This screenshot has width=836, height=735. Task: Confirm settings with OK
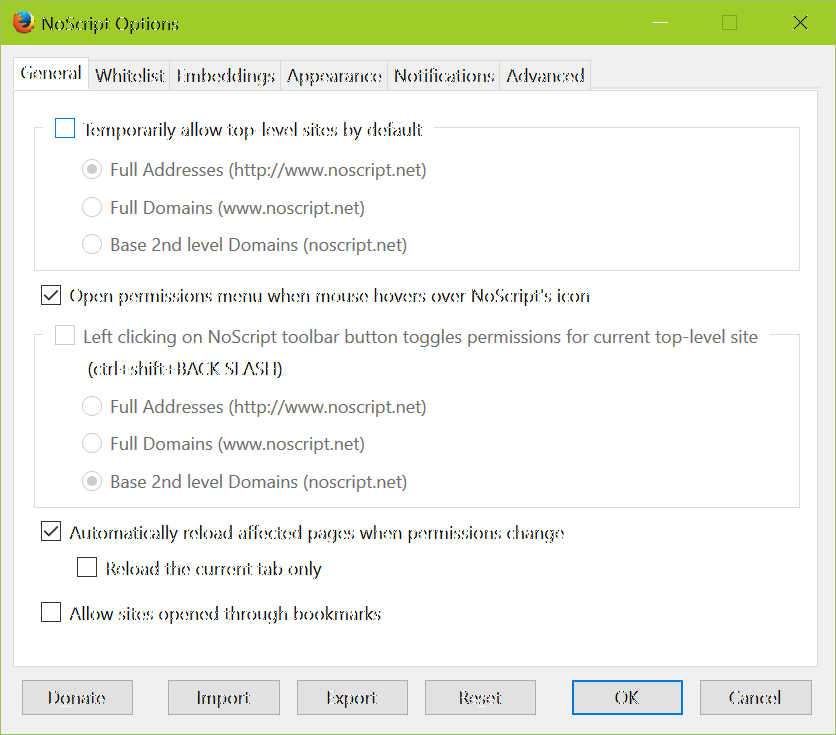pyautogui.click(x=627, y=698)
